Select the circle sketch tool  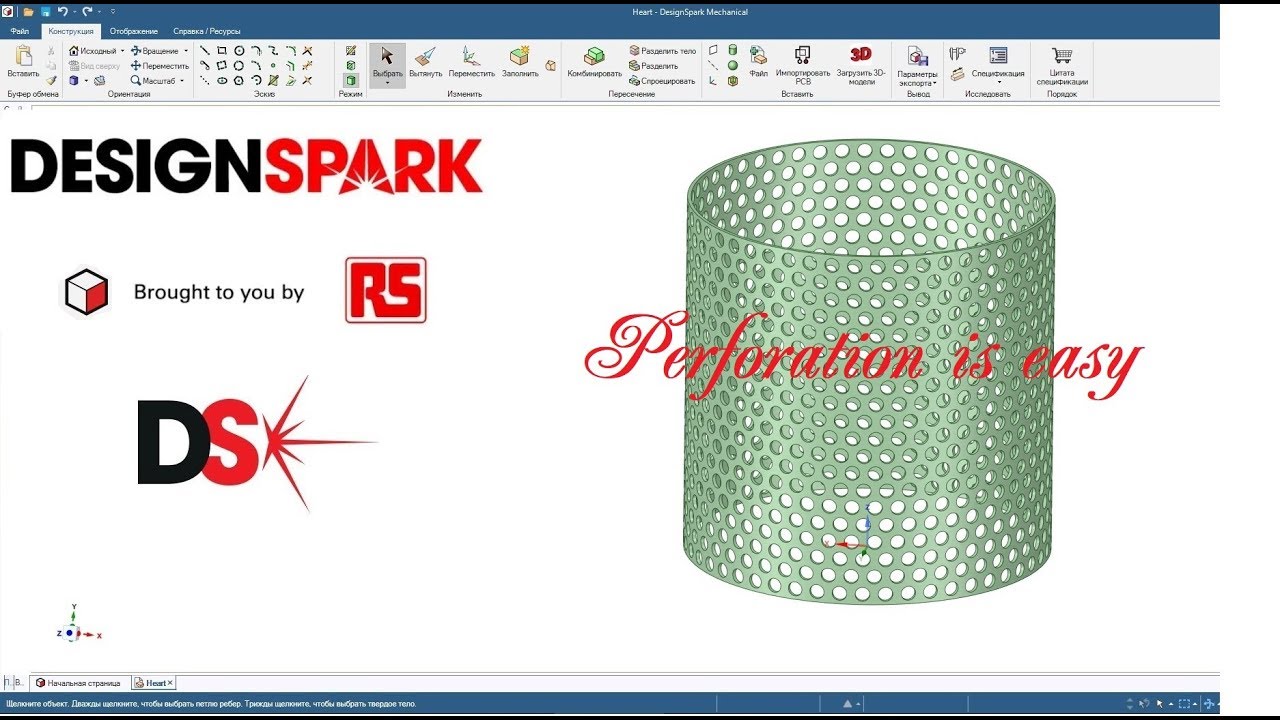point(239,51)
